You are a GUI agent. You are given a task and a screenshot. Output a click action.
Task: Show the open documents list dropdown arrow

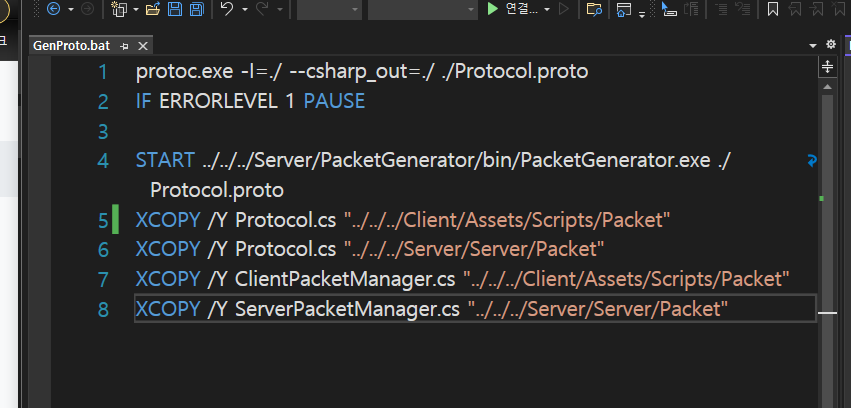812,45
